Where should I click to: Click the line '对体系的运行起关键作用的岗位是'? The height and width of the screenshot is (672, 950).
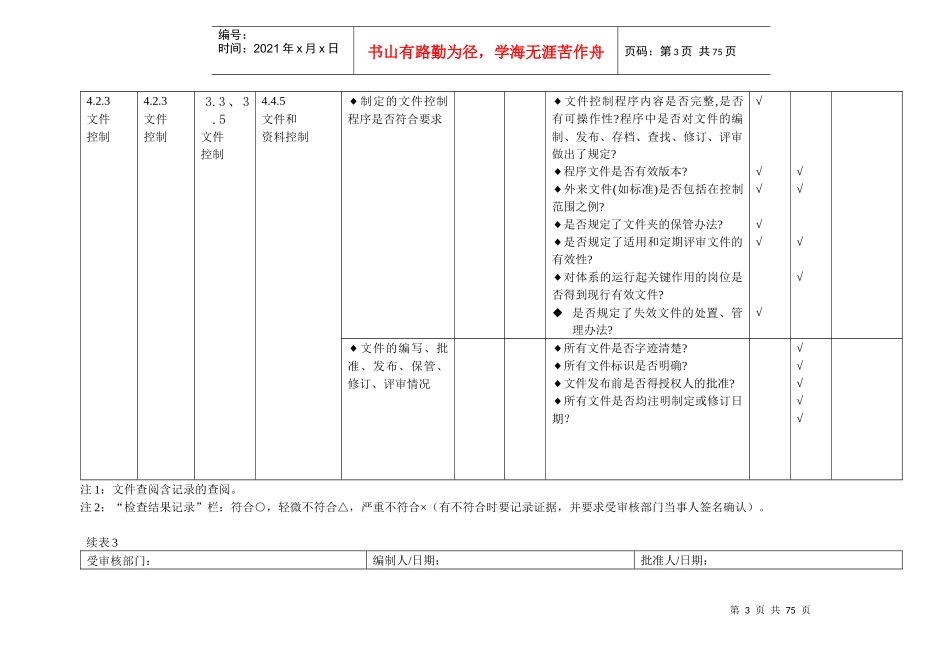[648, 277]
